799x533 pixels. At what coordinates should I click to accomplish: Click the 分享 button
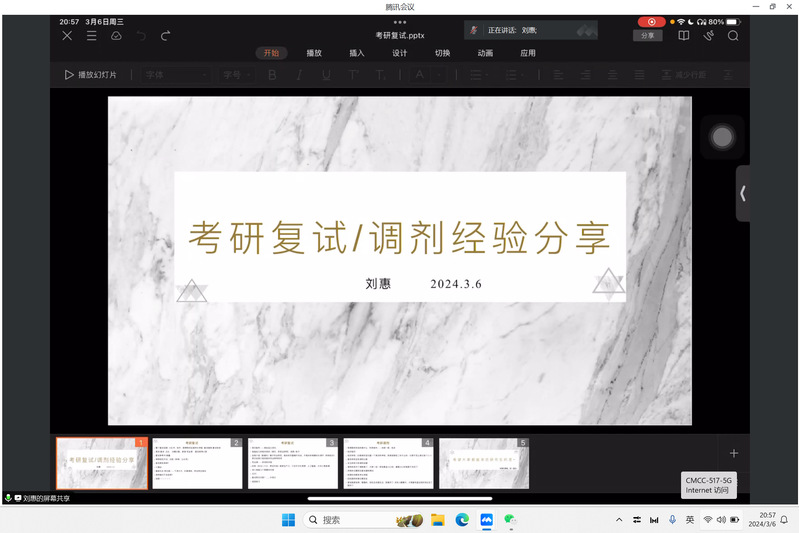[648, 36]
